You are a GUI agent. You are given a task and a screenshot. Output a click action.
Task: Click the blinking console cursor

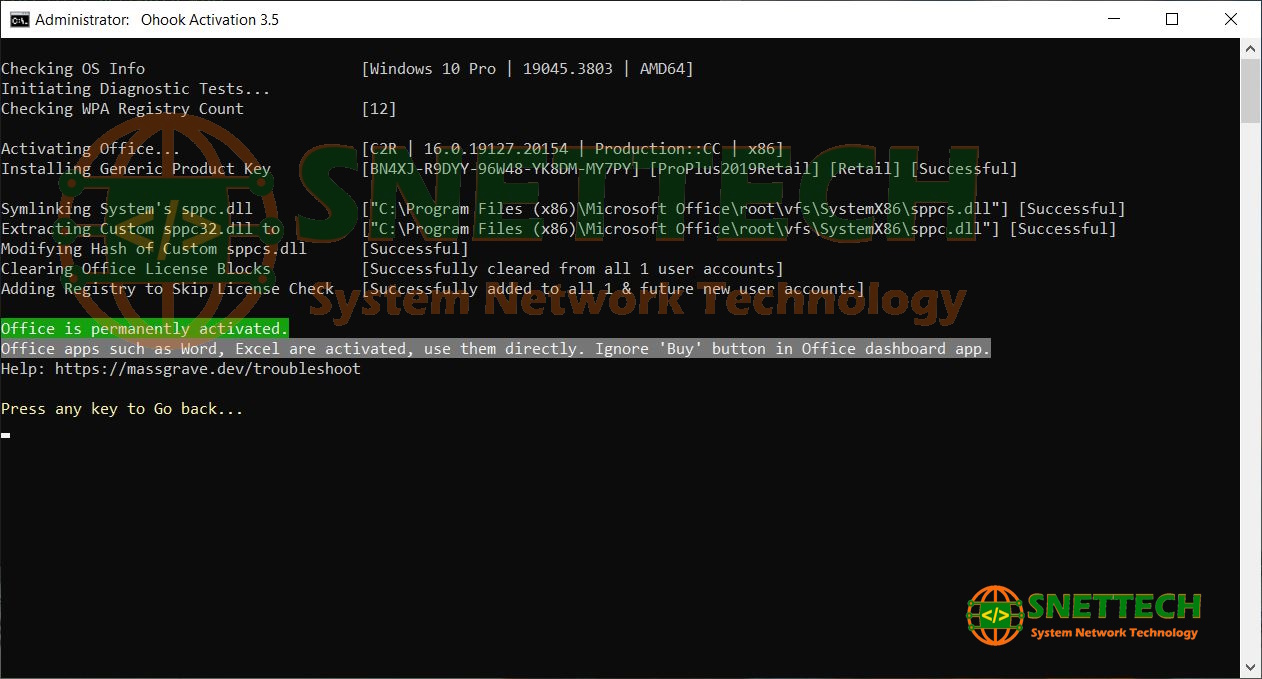pyautogui.click(x=6, y=436)
